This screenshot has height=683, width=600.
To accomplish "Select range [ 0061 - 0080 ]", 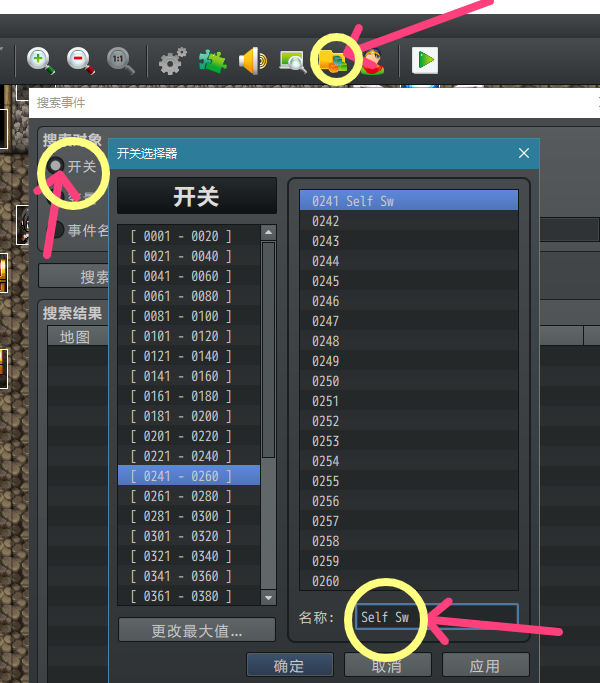I will tap(189, 296).
